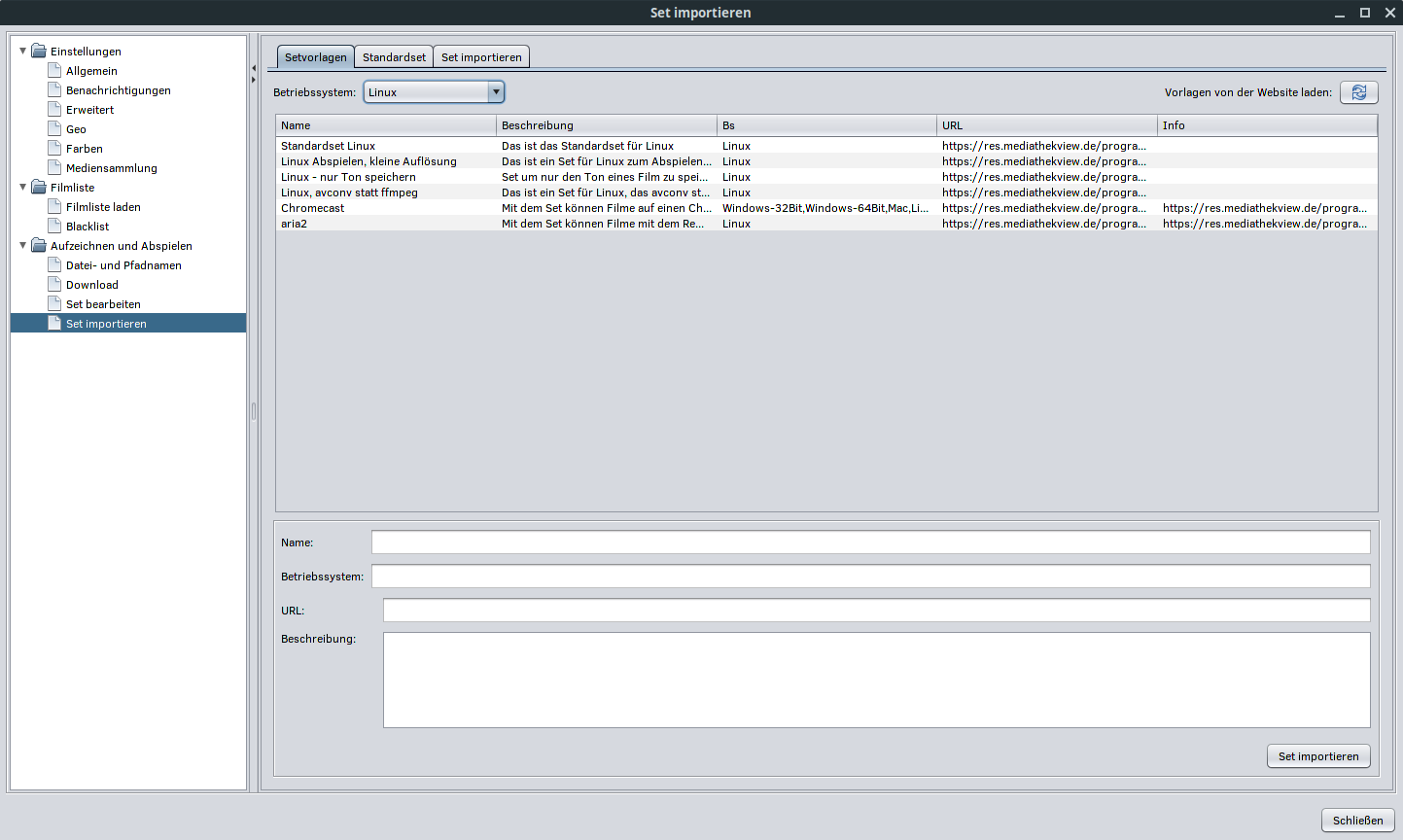
Task: Sort the table by Beschreibung column header
Action: click(605, 125)
